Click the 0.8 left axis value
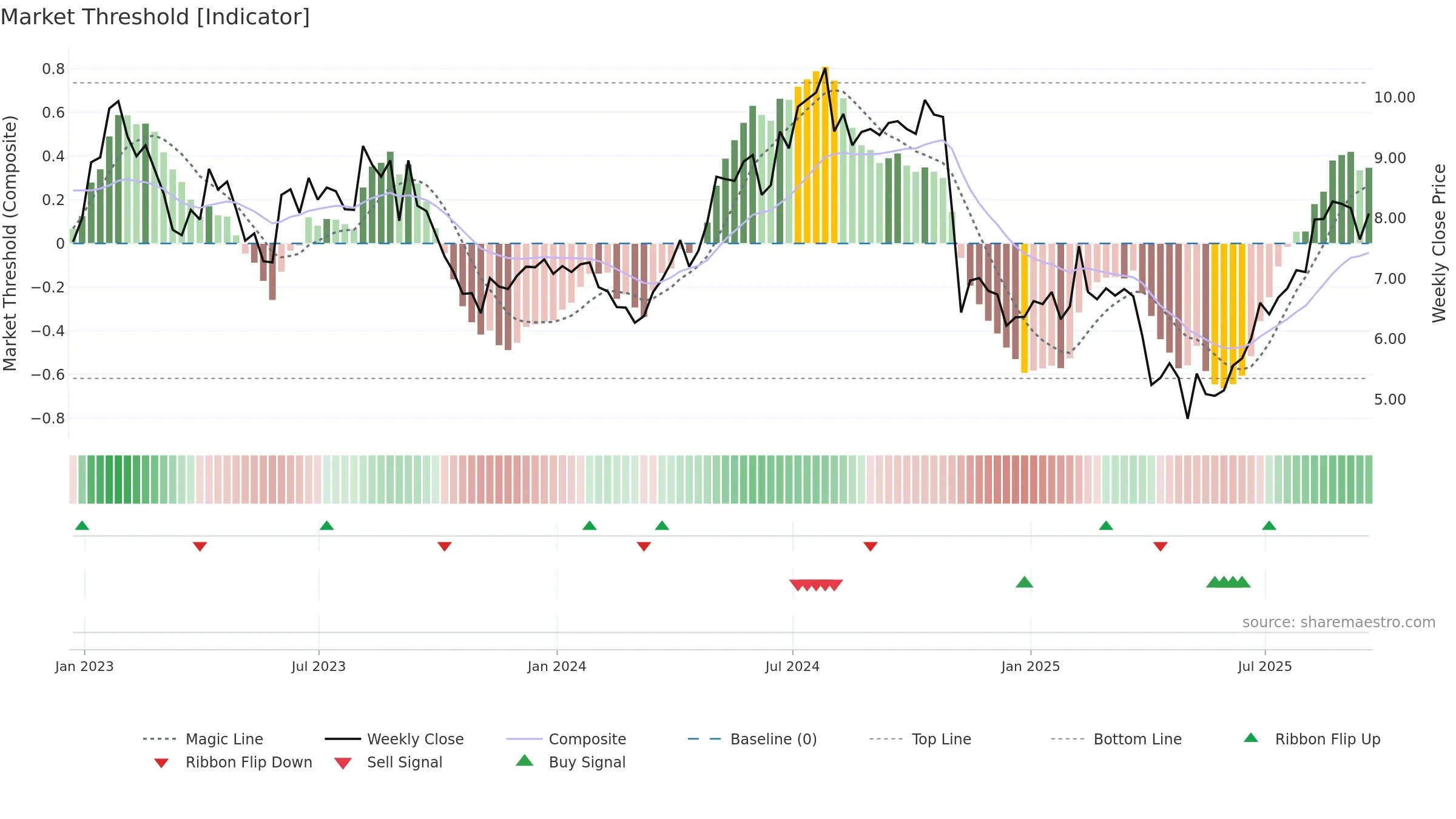This screenshot has height=819, width=1456. 53,69
